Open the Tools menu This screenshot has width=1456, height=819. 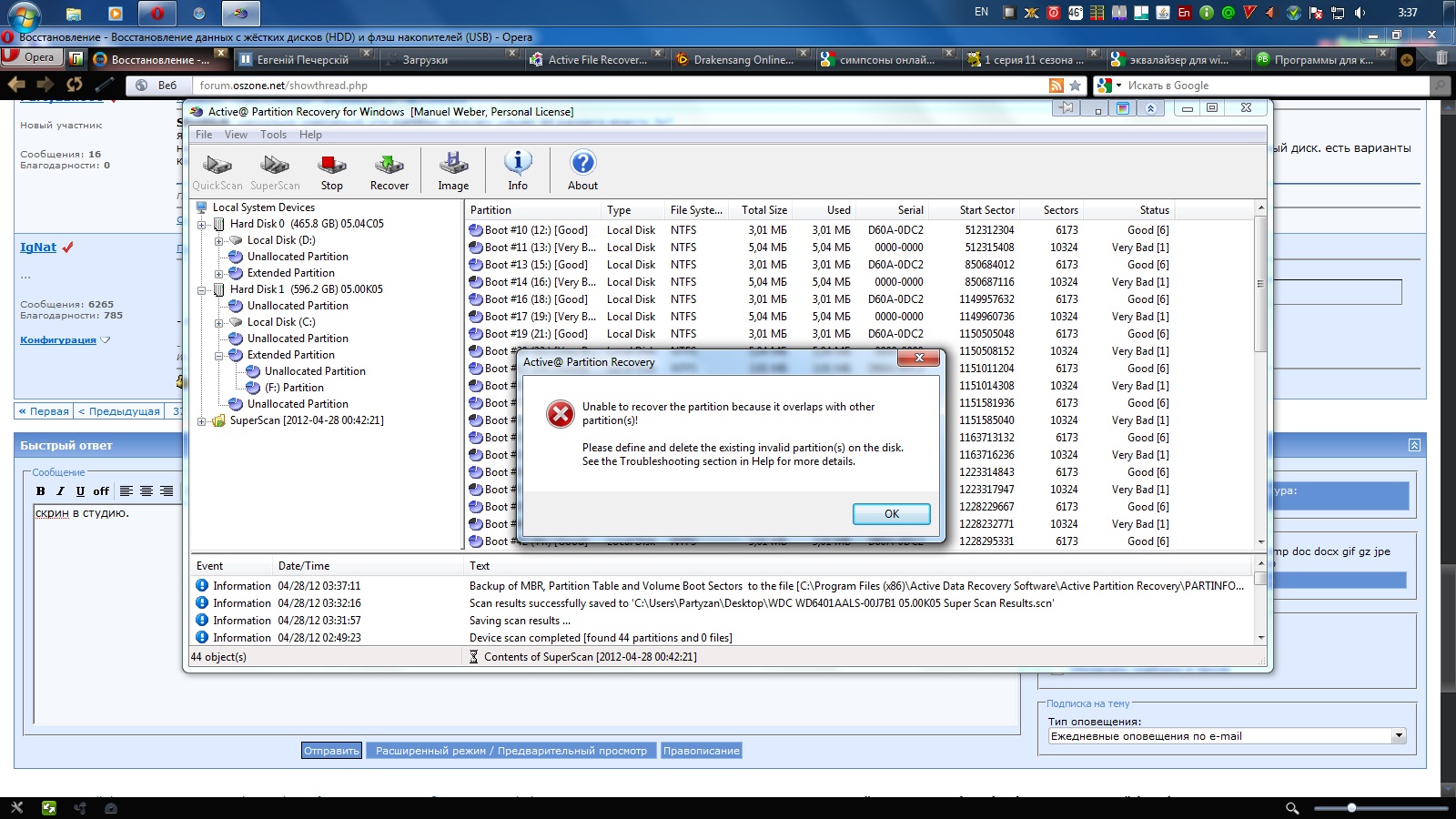[x=273, y=135]
